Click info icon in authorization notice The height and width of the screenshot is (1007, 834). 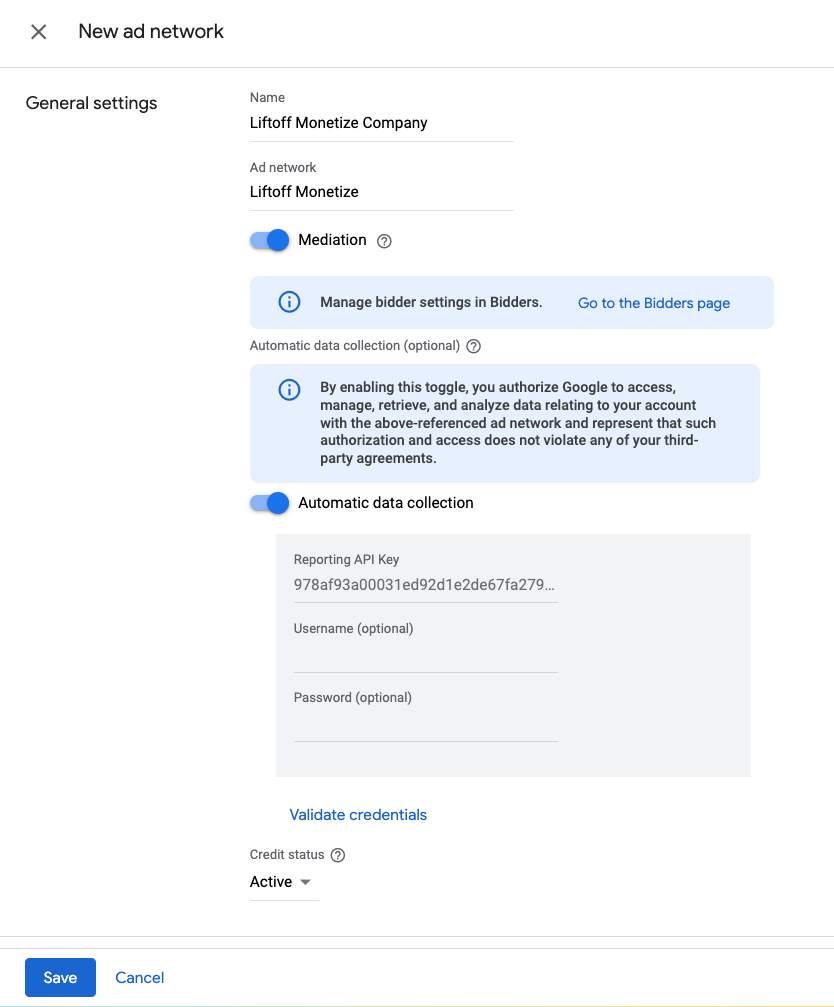point(289,390)
